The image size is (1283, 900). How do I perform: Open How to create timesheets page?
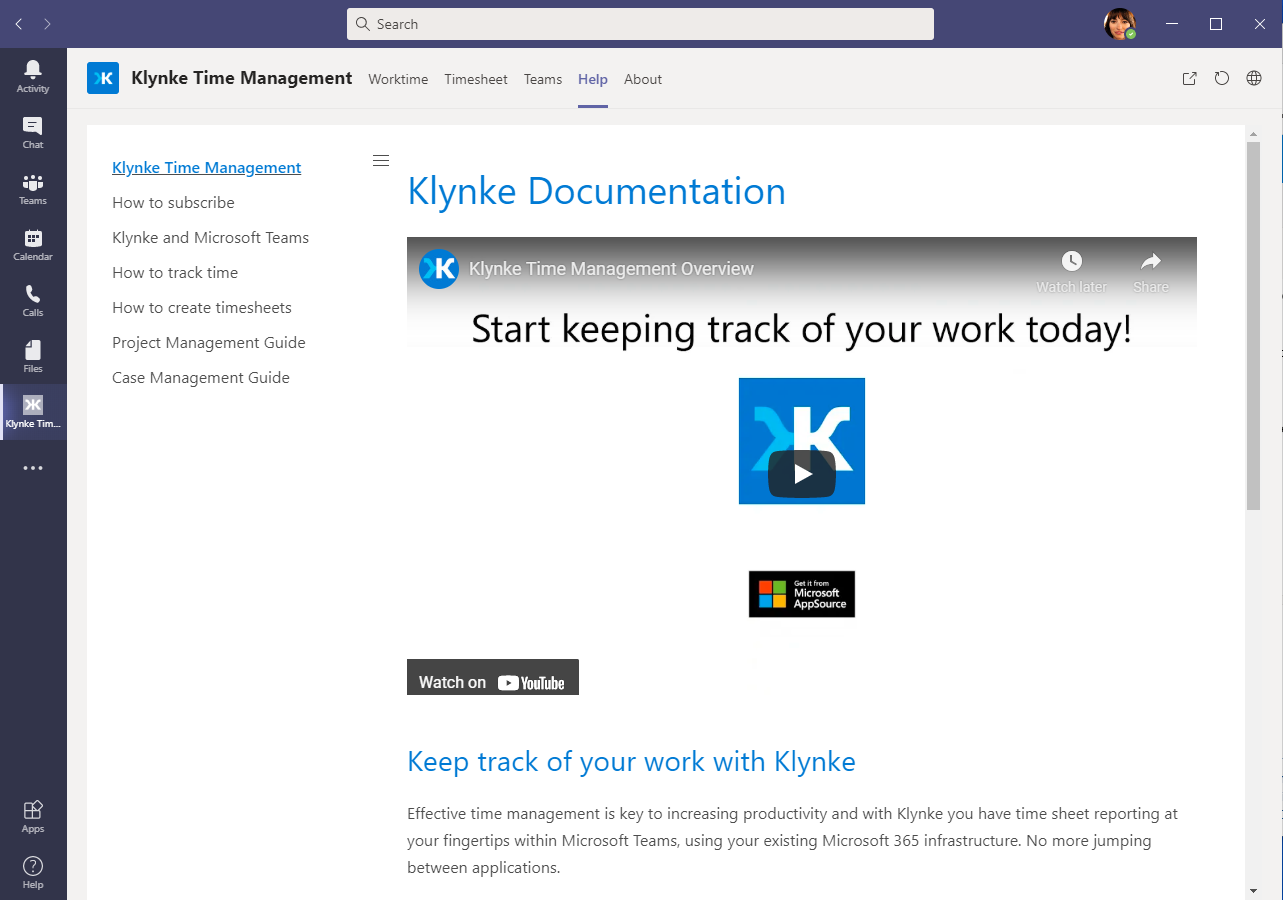[202, 307]
